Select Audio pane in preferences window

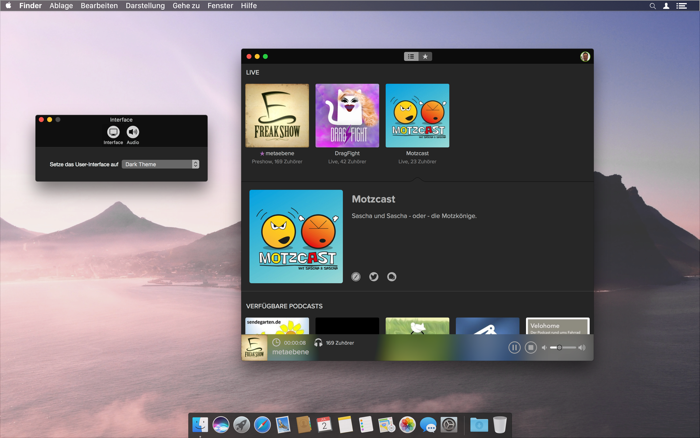[133, 135]
